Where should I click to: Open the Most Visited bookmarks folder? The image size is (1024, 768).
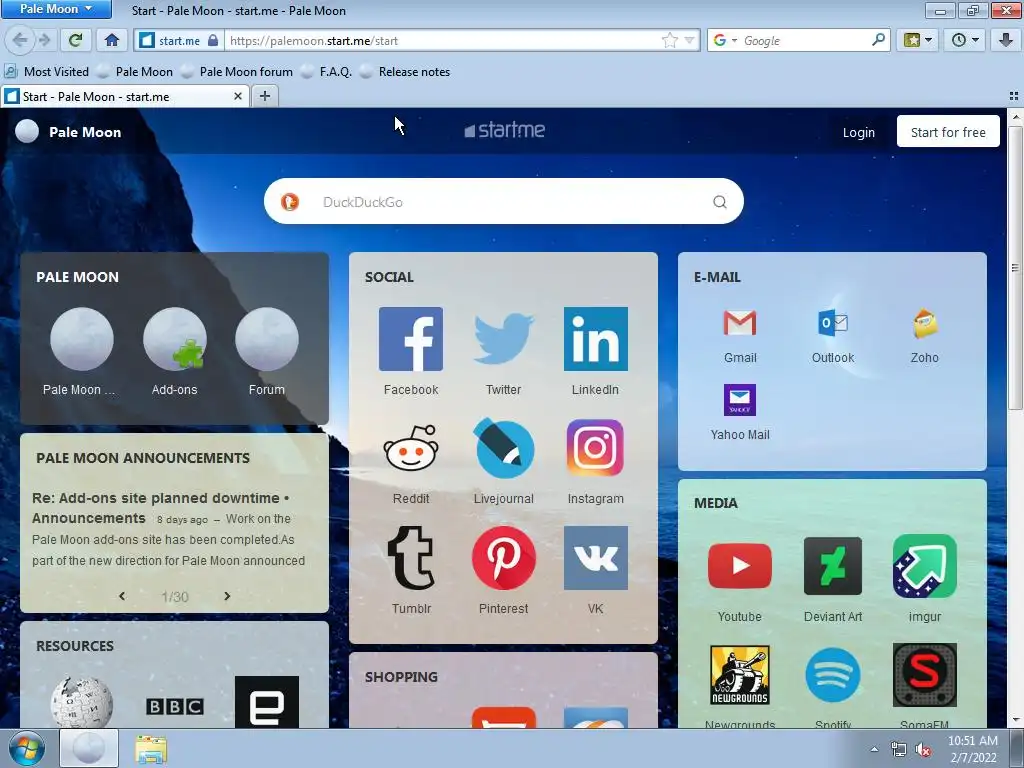(46, 72)
